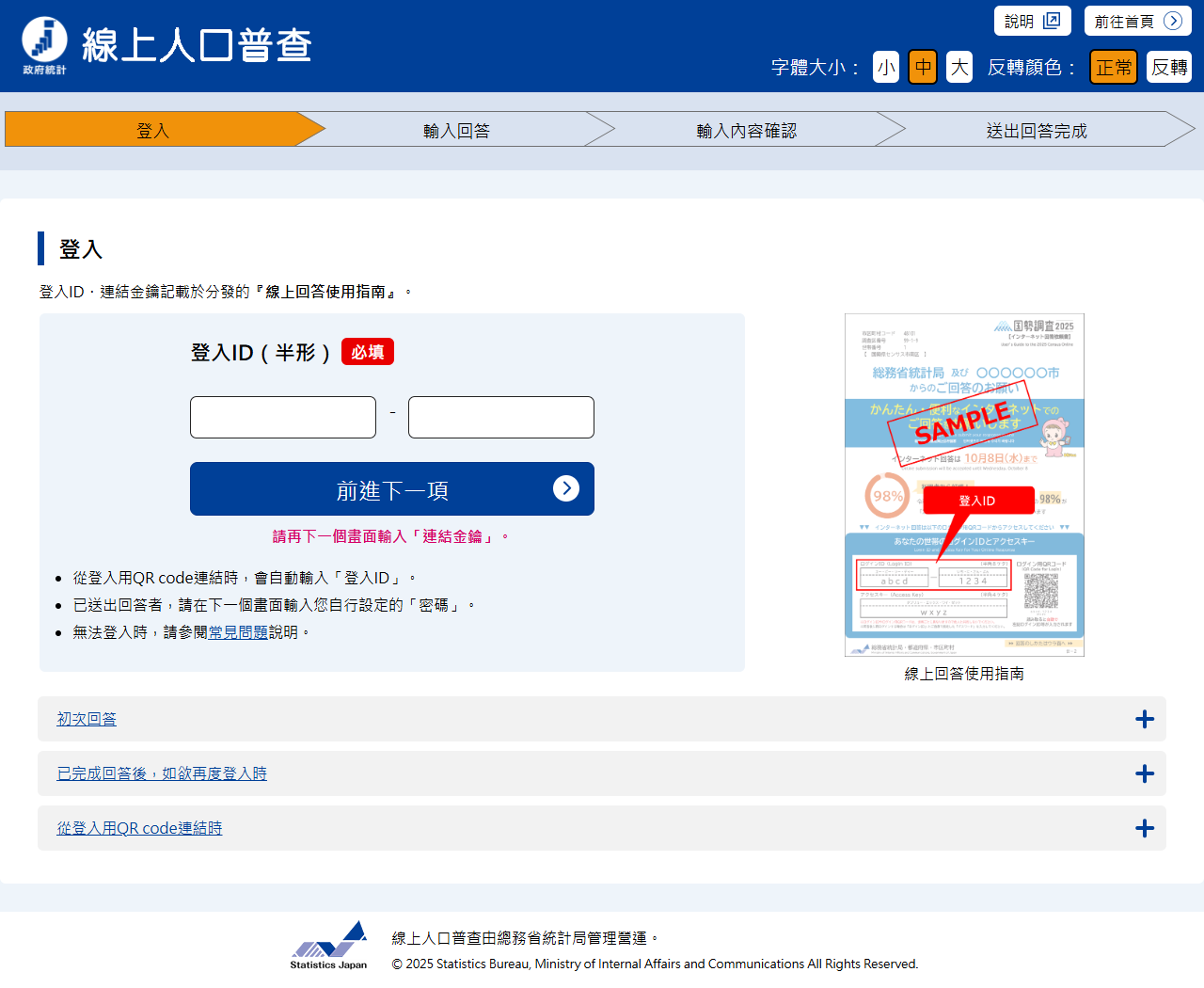Click the Statistics Japan footer logo
Viewport: 1204px width, 988px height.
328,945
